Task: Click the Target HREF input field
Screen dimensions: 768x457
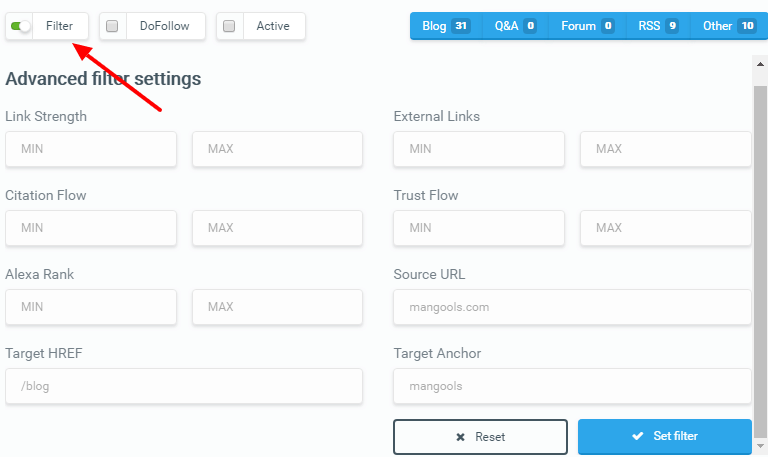Action: [x=184, y=386]
